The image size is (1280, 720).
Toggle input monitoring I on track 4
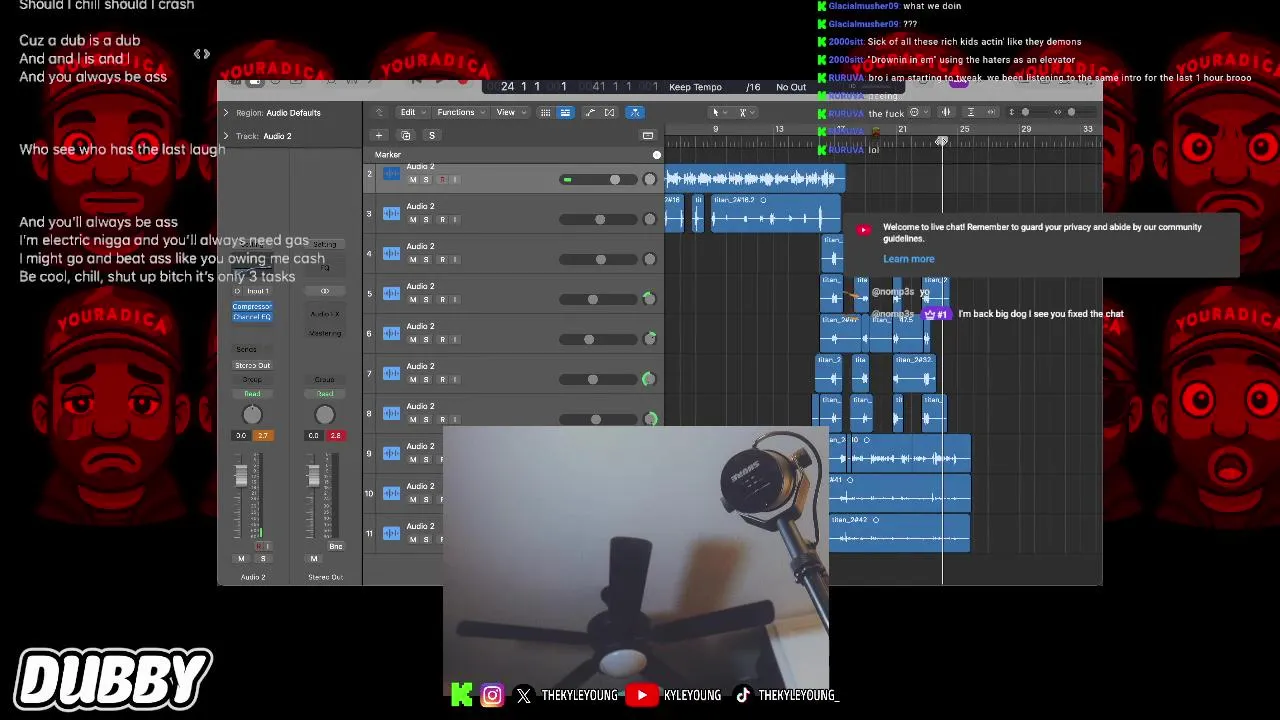[455, 259]
